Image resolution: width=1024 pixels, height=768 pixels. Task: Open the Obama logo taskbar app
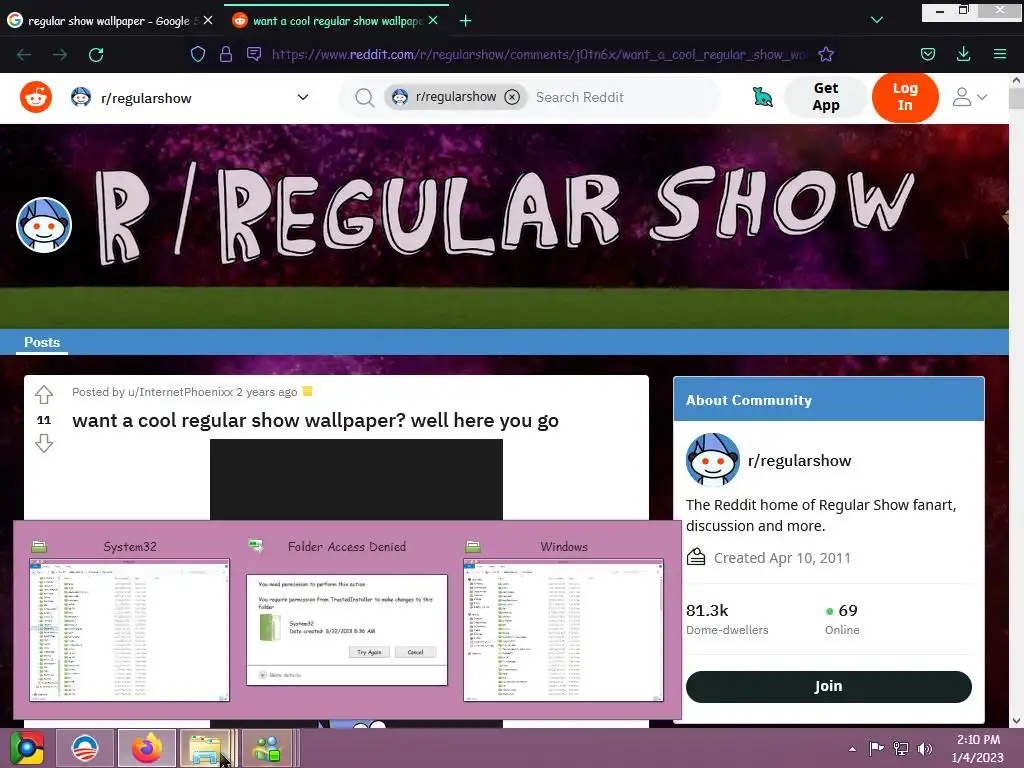(85, 748)
